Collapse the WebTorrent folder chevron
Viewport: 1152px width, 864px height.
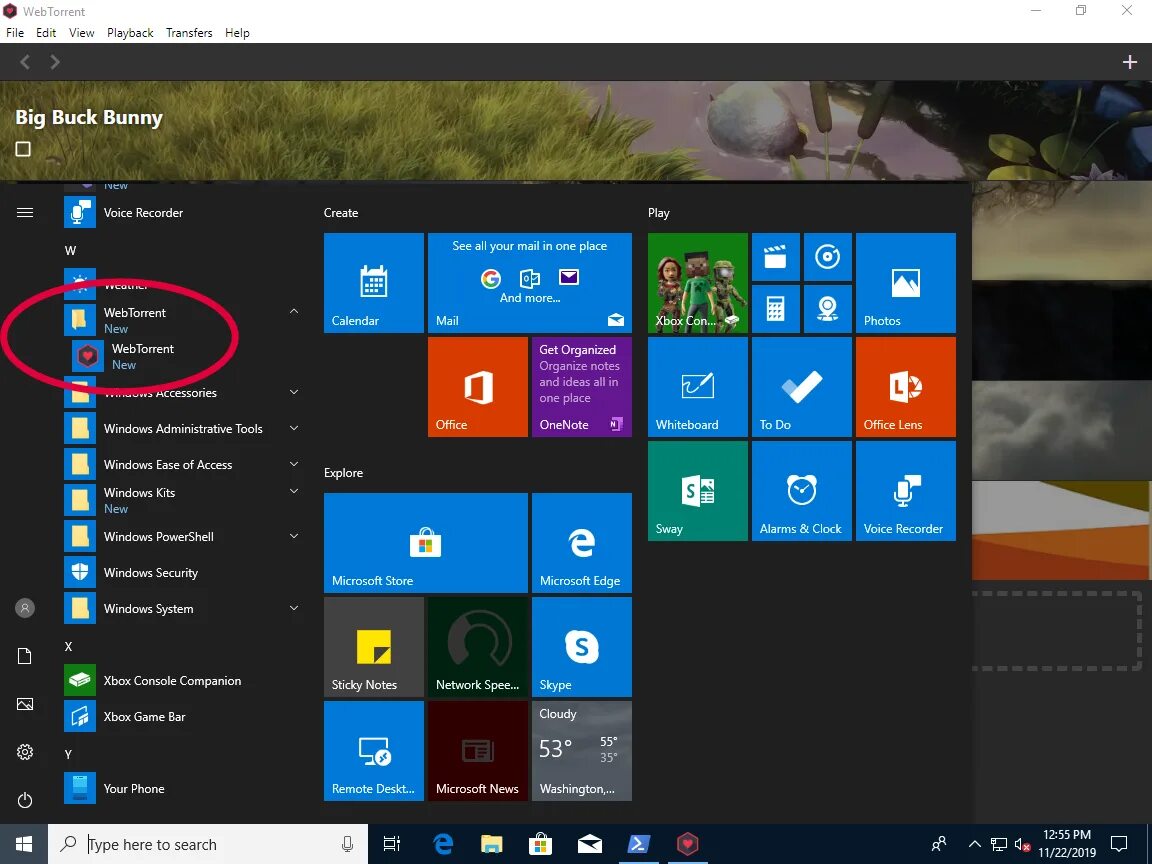pos(294,312)
